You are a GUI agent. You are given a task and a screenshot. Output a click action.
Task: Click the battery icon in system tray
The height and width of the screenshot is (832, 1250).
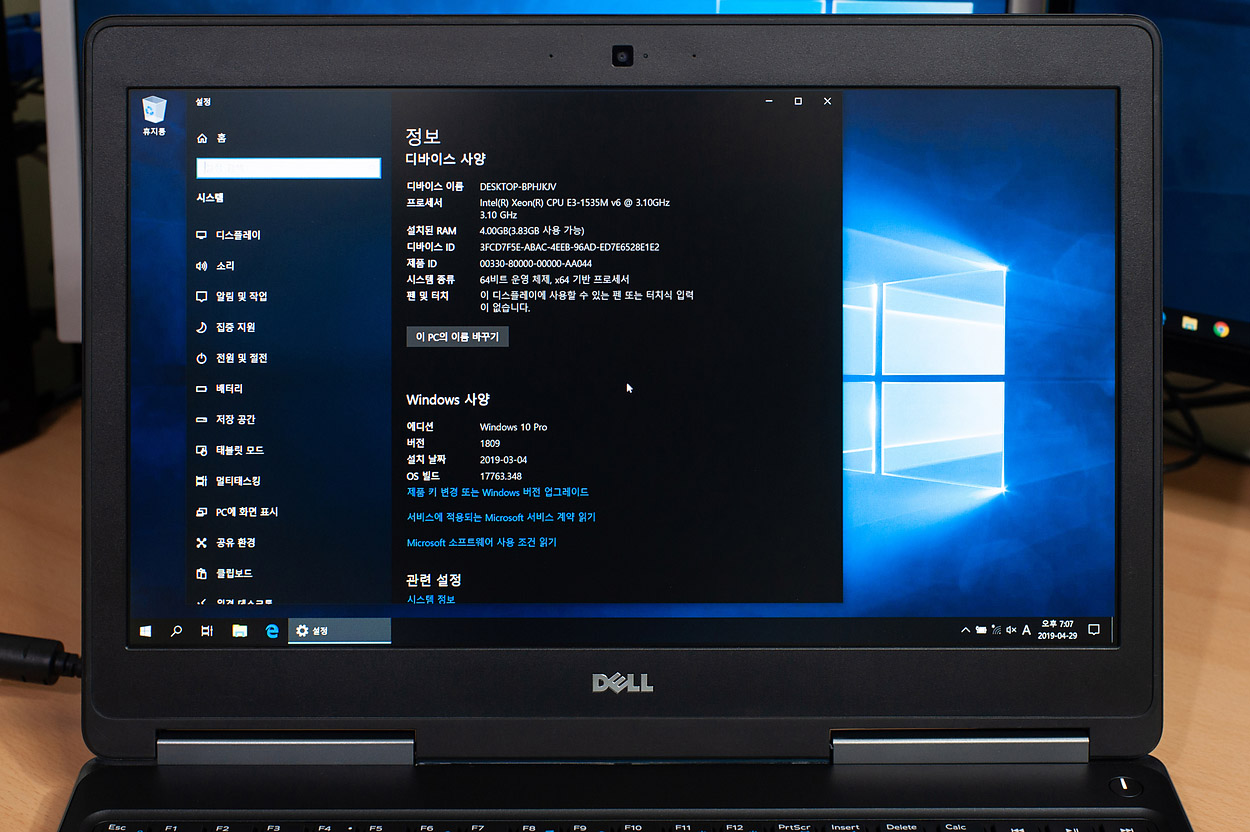tap(981, 630)
